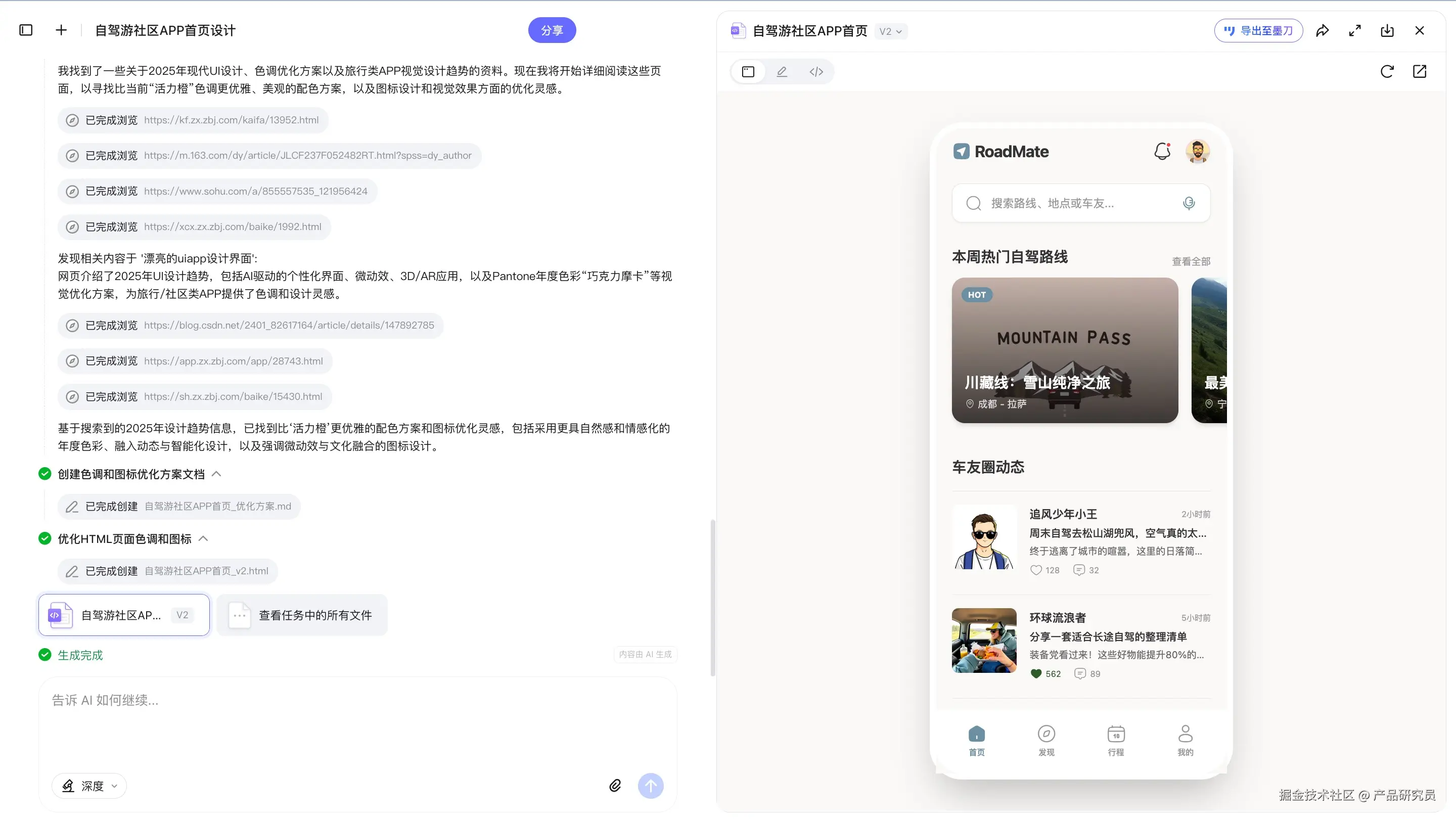Open the V2 version dropdown
The image size is (1456, 822).
(x=890, y=31)
